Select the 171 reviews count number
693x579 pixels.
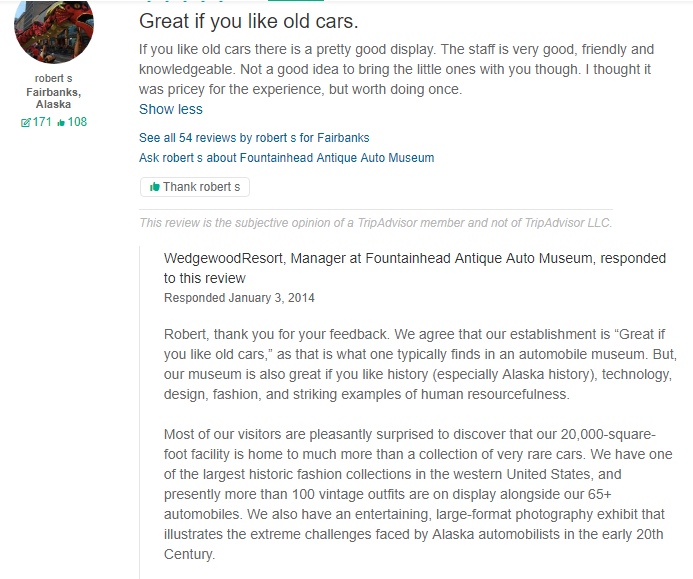42,122
